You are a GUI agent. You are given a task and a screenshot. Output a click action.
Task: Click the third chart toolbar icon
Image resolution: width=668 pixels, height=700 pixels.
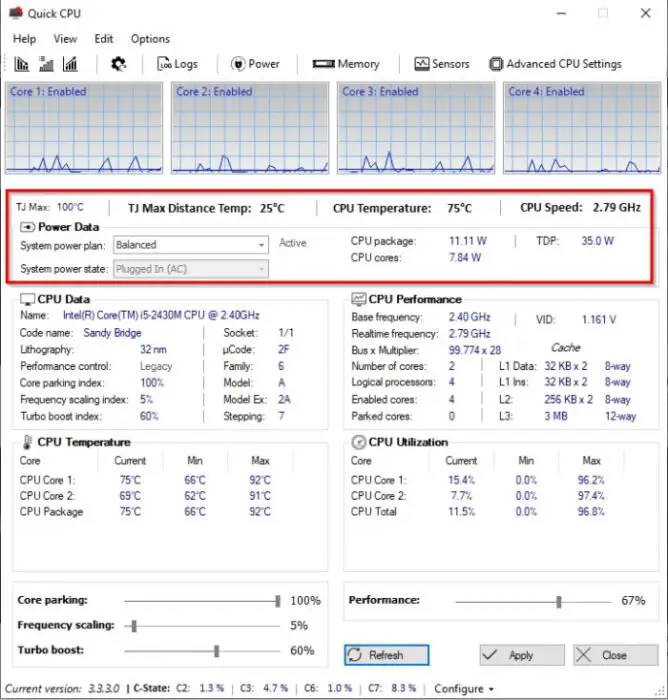point(70,64)
